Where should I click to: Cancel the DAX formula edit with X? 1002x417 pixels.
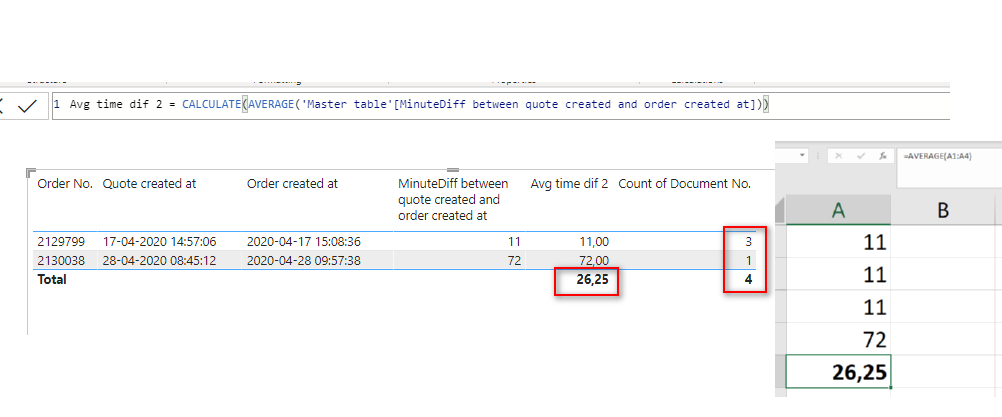click(2, 105)
